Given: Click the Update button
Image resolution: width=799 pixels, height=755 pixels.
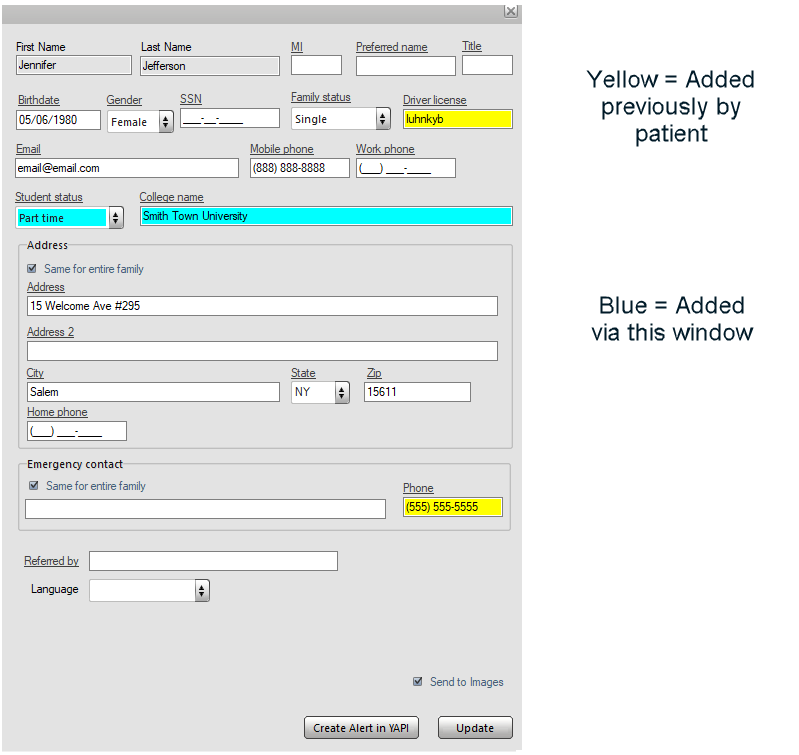Looking at the screenshot, I should (x=475, y=728).
